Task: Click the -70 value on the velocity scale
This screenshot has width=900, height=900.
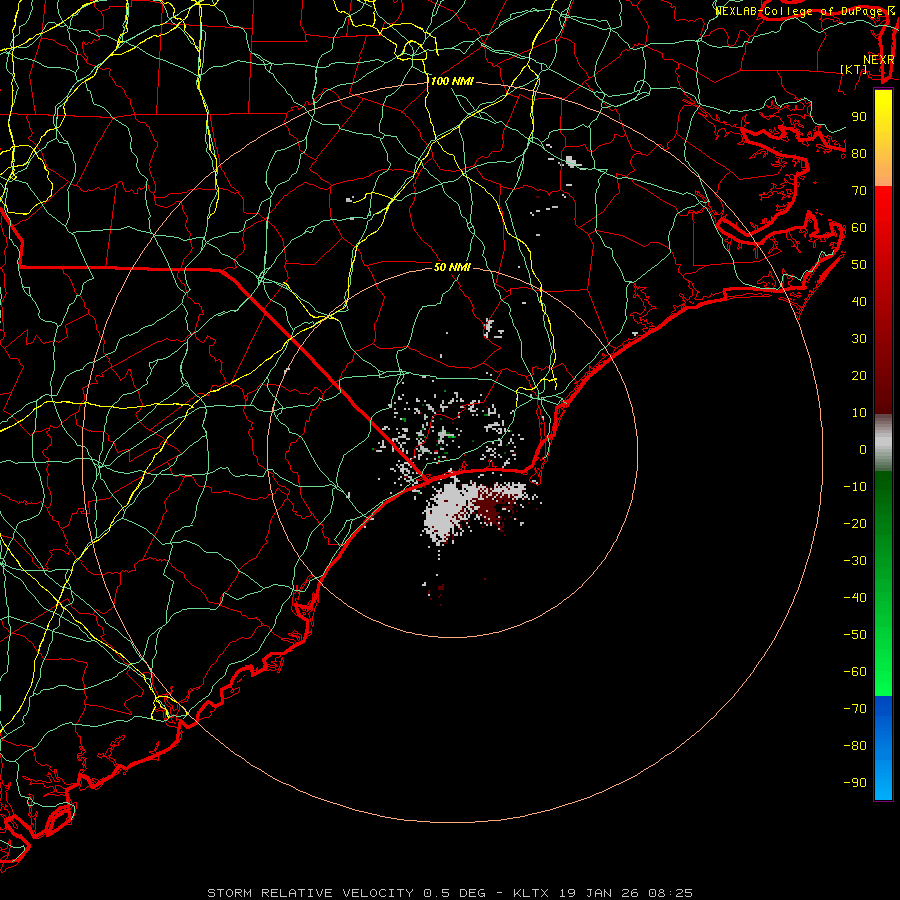Action: tap(855, 709)
